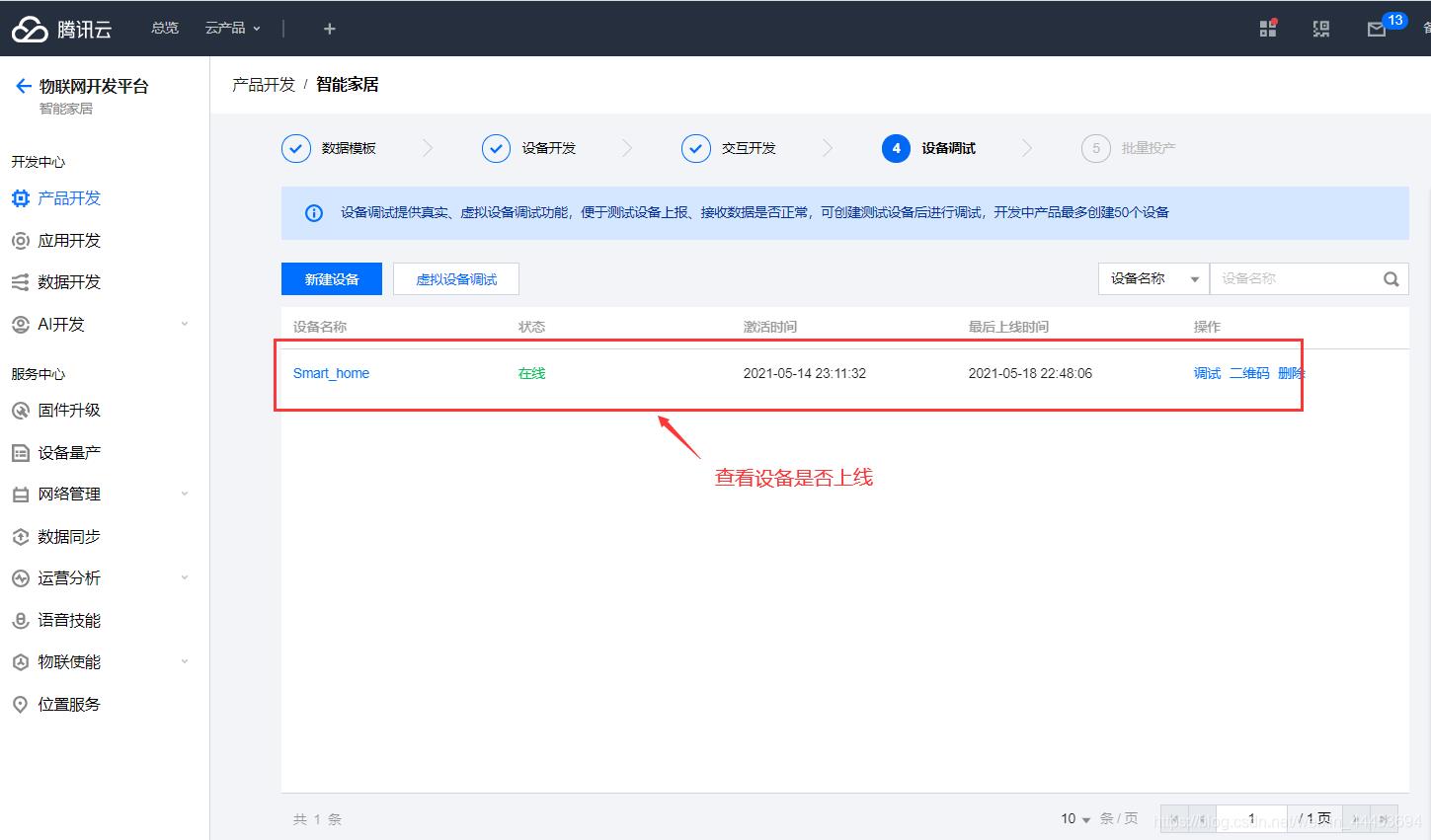The image size is (1431, 840).
Task: Open 设备量产 in the sidebar
Action: (69, 453)
